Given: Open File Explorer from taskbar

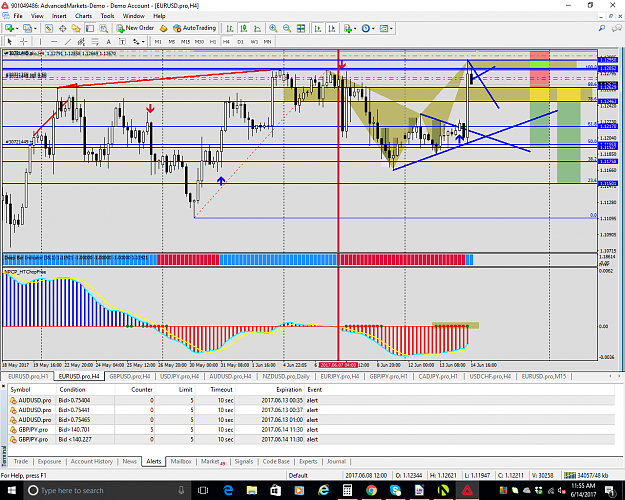Looking at the screenshot, I should [252, 490].
